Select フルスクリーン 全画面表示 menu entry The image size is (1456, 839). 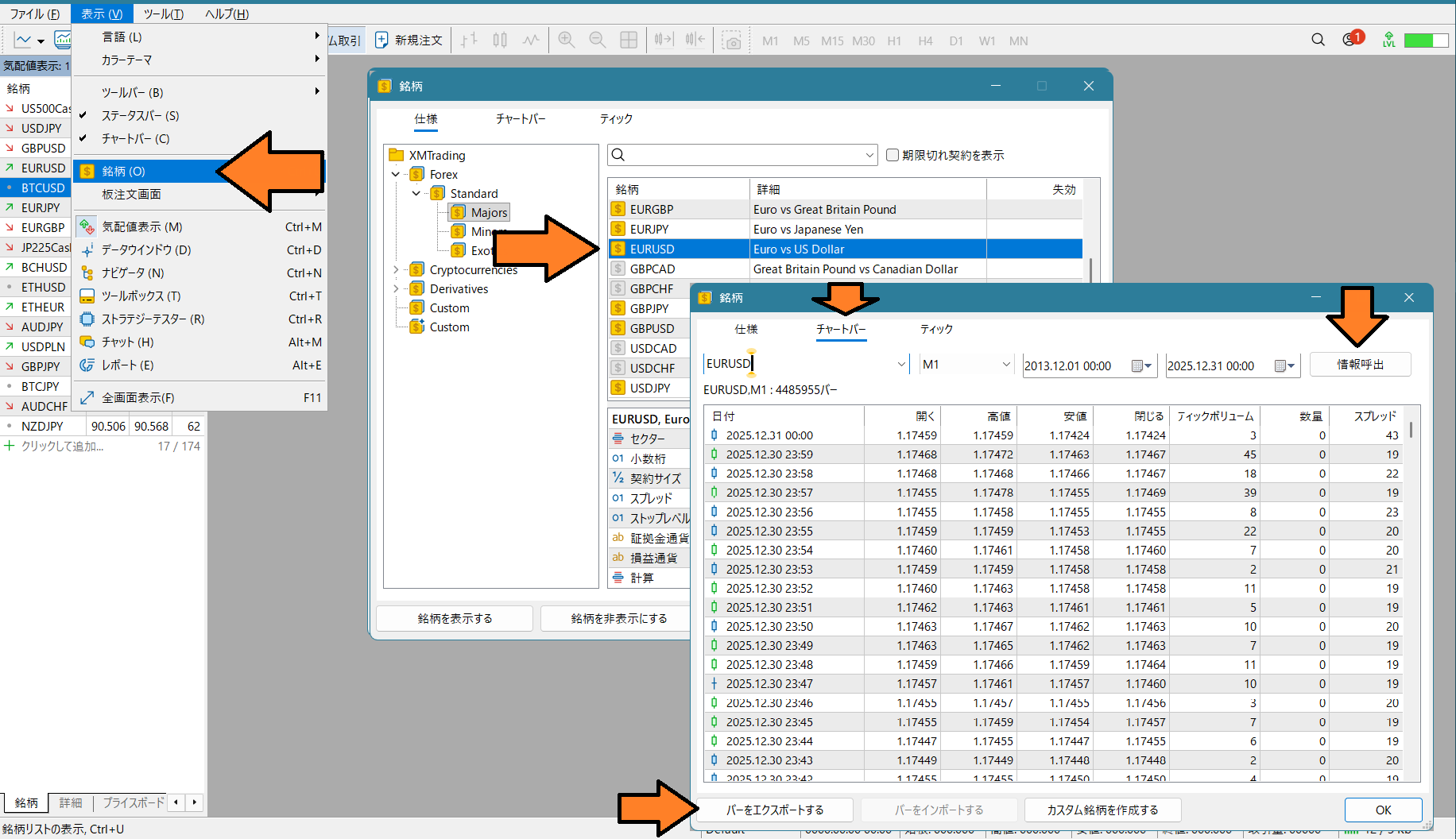point(137,398)
